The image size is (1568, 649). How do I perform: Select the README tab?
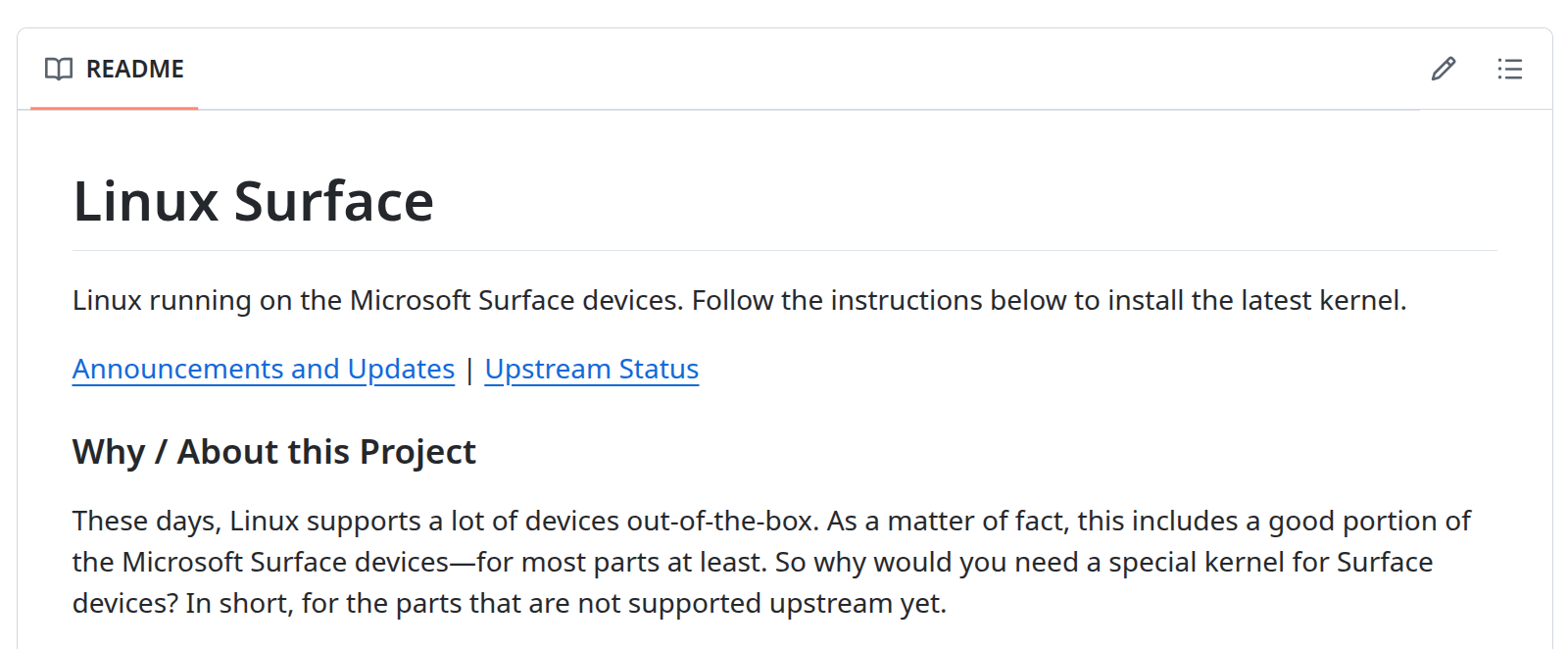pos(134,69)
